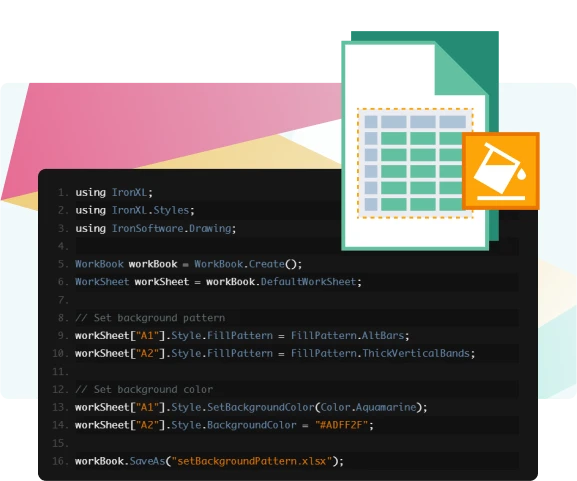Click the orange paint bucket fill icon
The width and height of the screenshot is (577, 481).
[501, 171]
